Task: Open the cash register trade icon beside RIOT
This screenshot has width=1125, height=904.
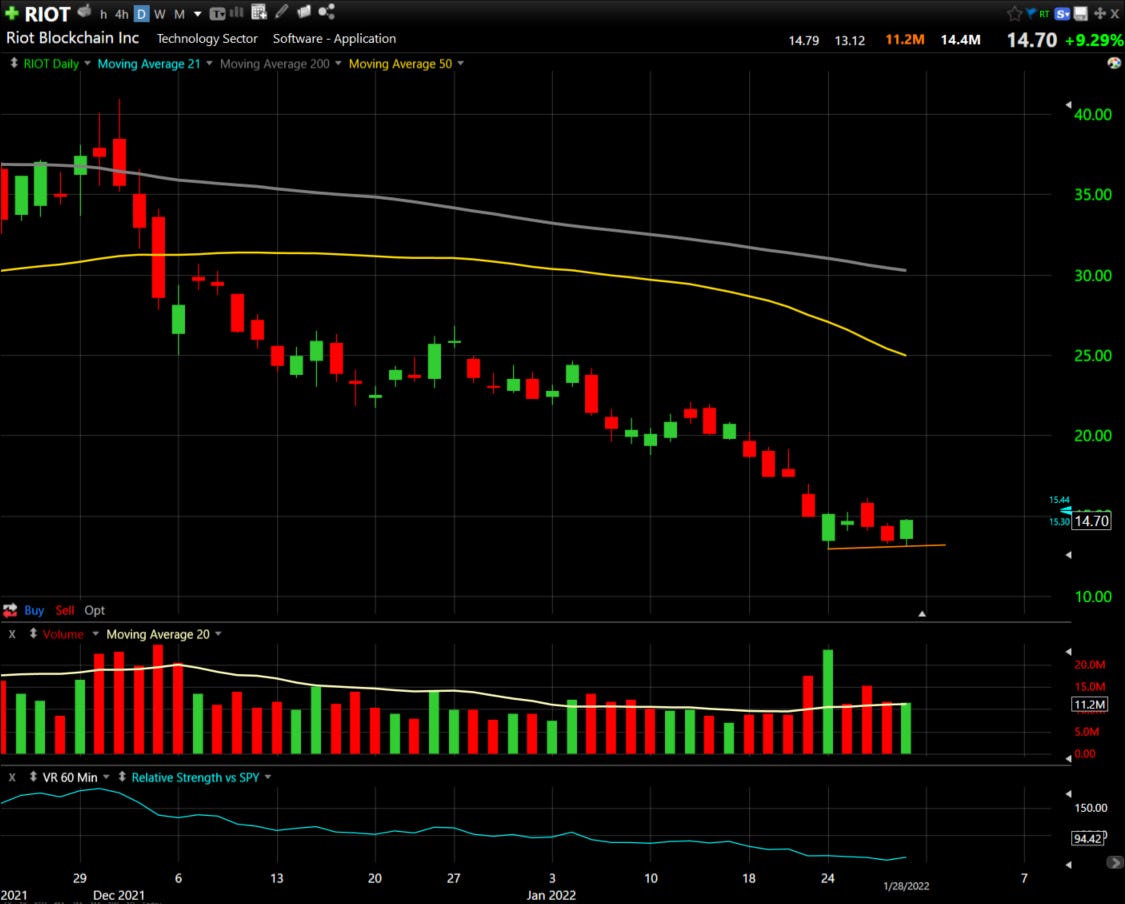Action: pyautogui.click(x=85, y=11)
